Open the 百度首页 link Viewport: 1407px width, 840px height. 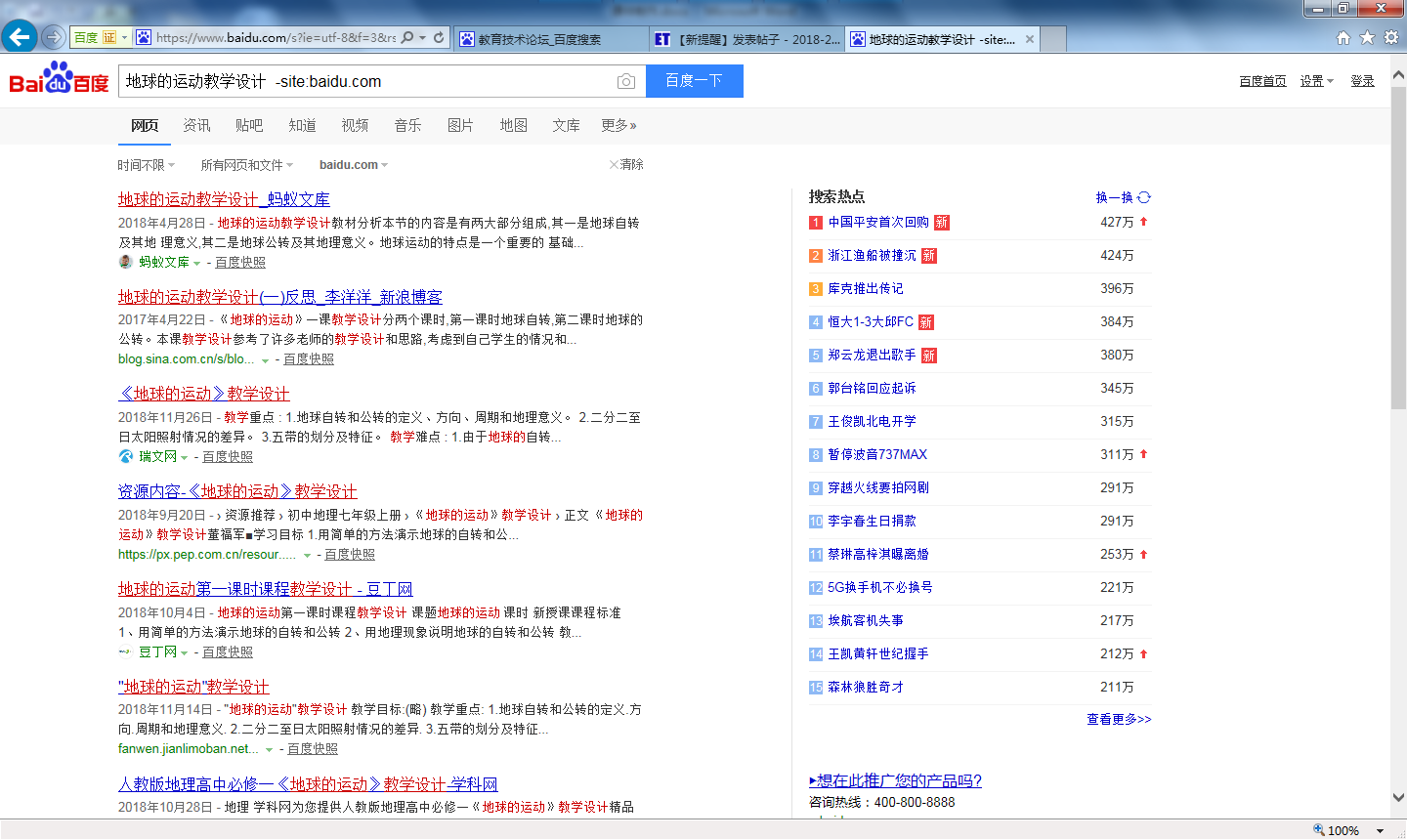tap(1262, 81)
